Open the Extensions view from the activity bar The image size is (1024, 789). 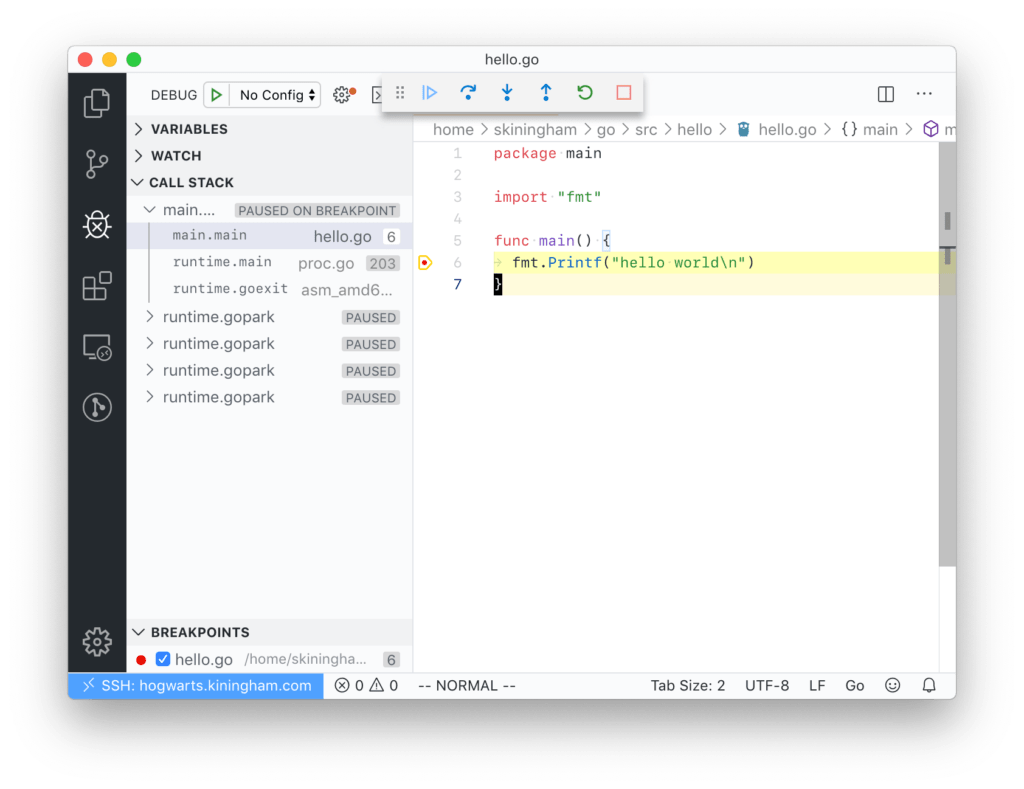point(96,286)
